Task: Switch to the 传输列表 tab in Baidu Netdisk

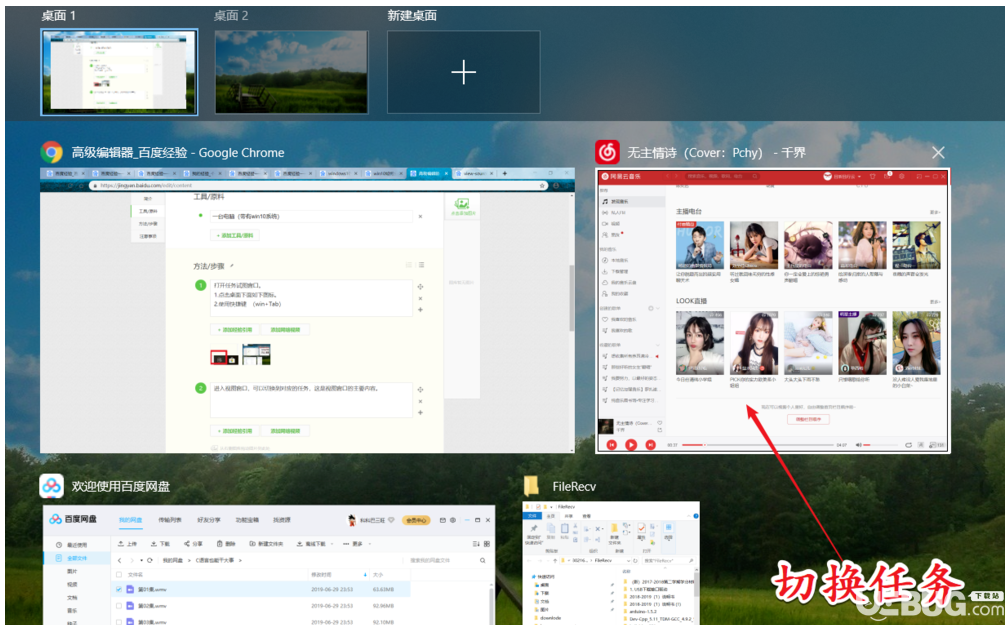Action: pos(170,520)
